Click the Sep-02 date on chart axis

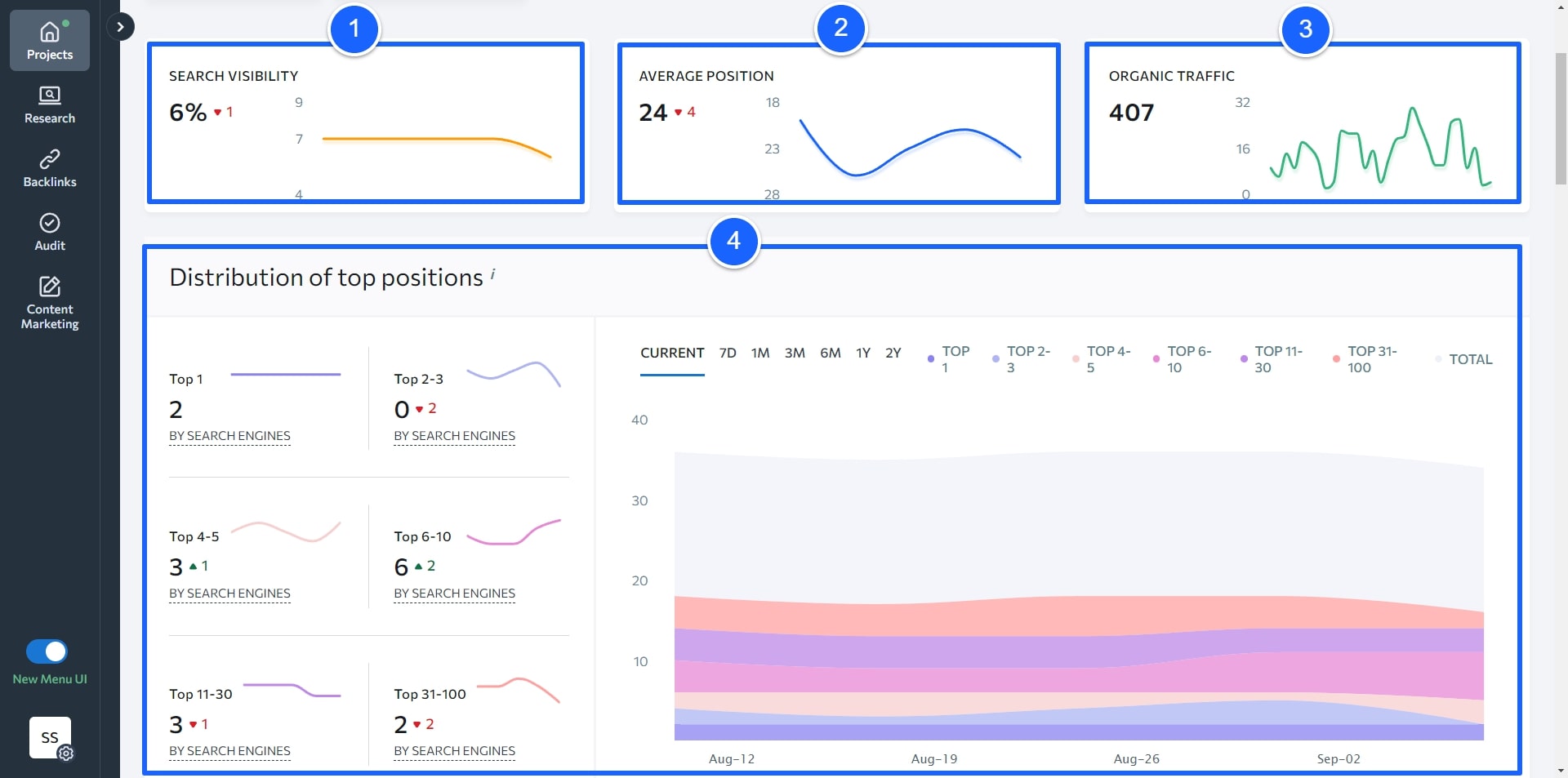click(1339, 758)
